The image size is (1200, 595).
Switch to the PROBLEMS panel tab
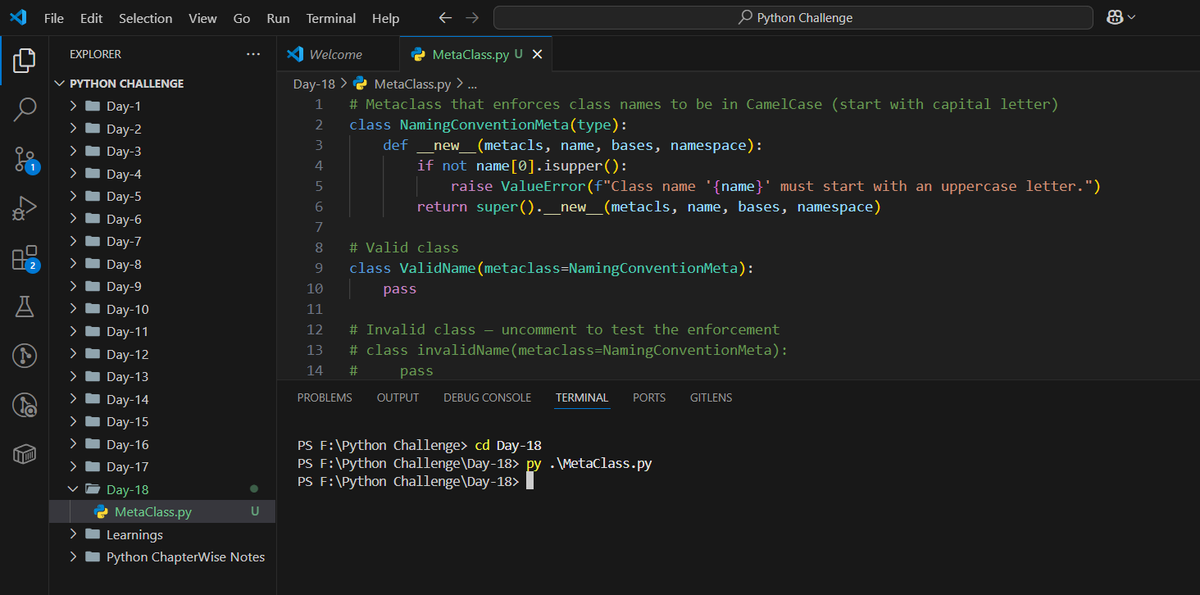point(325,397)
